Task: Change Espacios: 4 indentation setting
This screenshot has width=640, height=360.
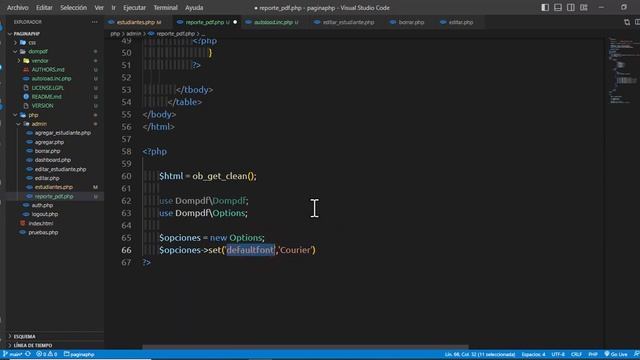Action: [533, 354]
